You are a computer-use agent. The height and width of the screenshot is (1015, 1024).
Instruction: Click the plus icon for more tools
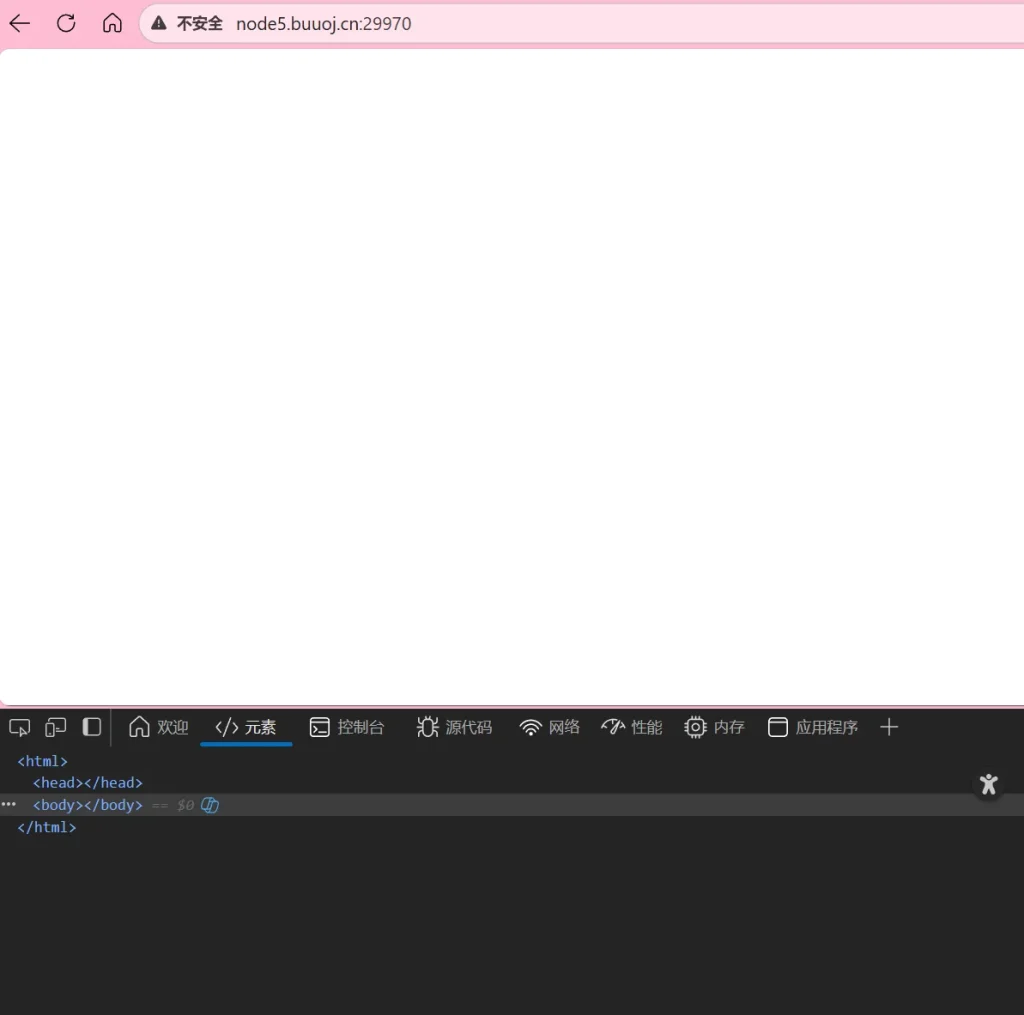pyautogui.click(x=889, y=727)
